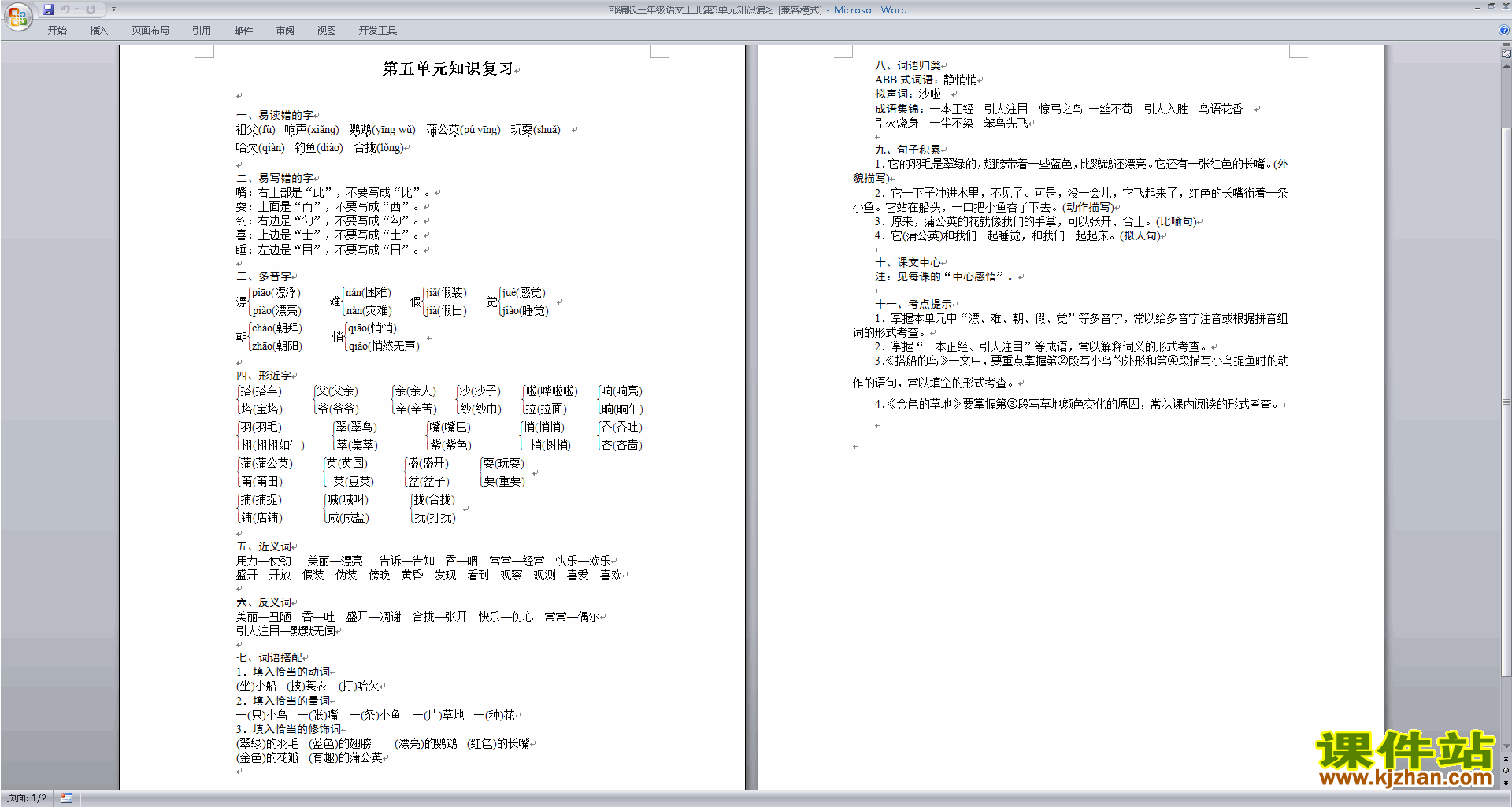
Task: Click the text (翠绿)的羽毛
Action: pyautogui.click(x=268, y=743)
